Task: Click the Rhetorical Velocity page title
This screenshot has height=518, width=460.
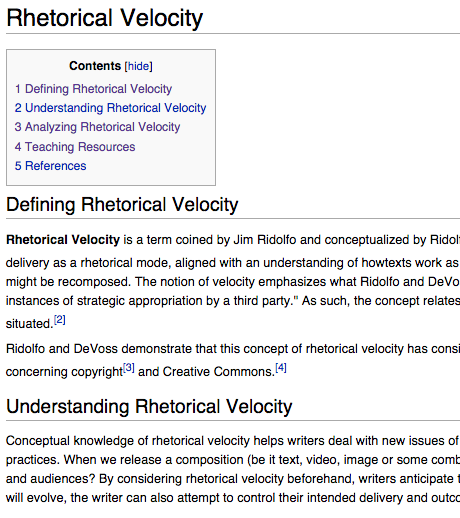Action: [104, 18]
